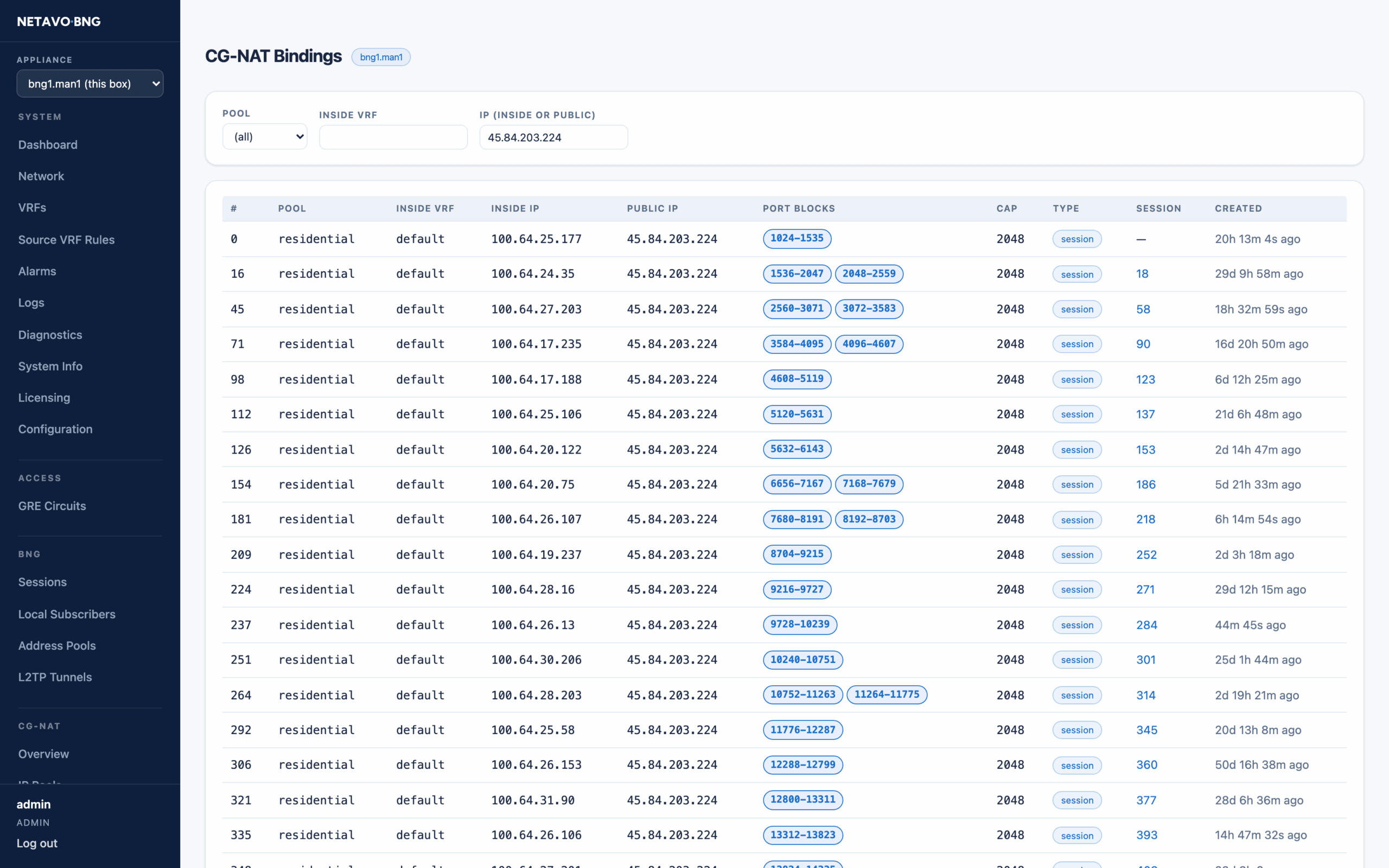
Task: Open Address Pools under BNG
Action: pos(57,646)
